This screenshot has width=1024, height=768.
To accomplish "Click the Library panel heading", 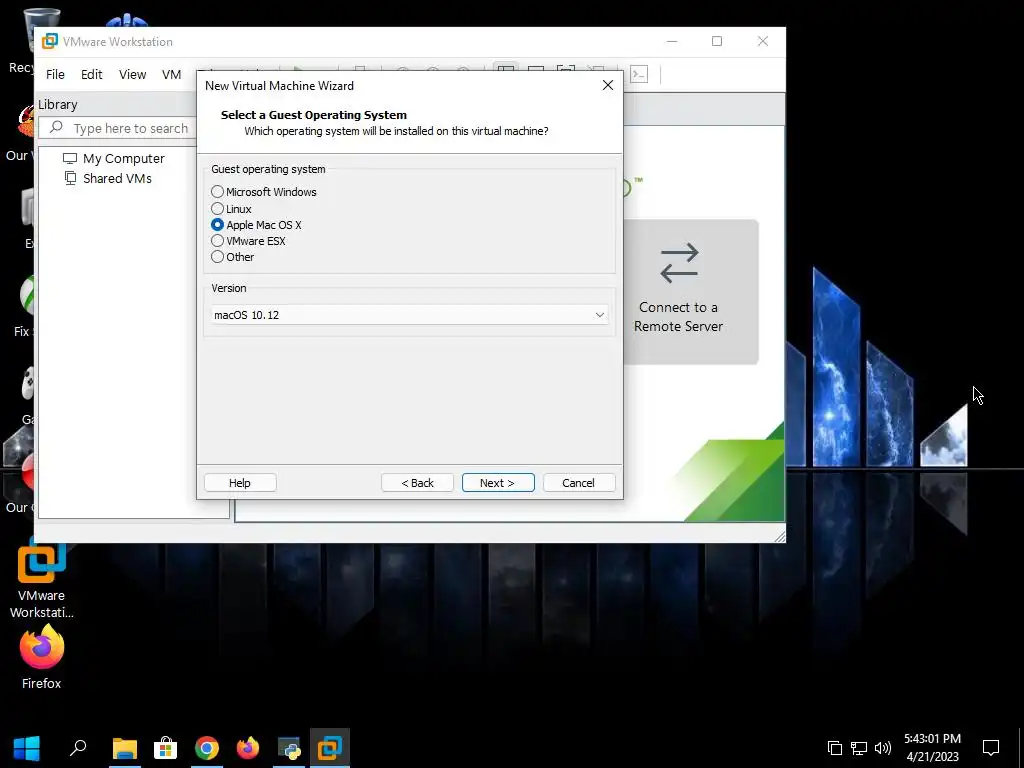I will point(57,104).
